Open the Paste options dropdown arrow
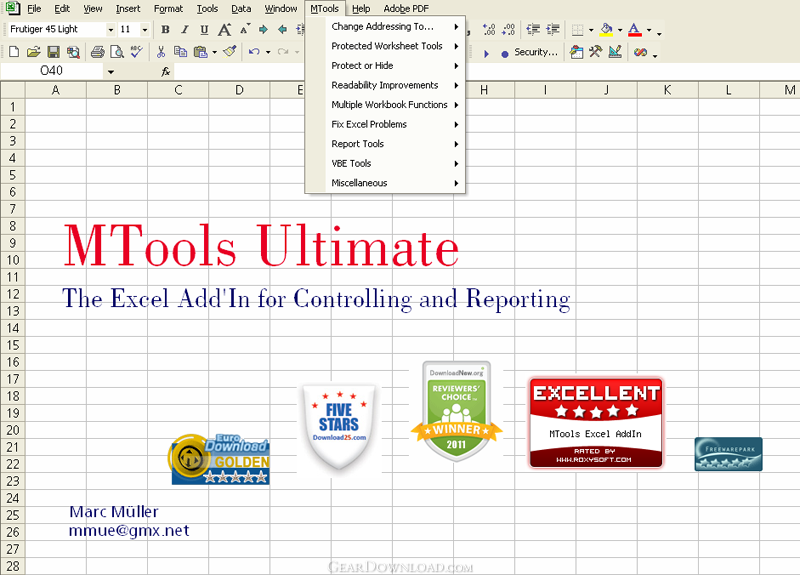Screen dimensions: 800x575 click(x=214, y=52)
